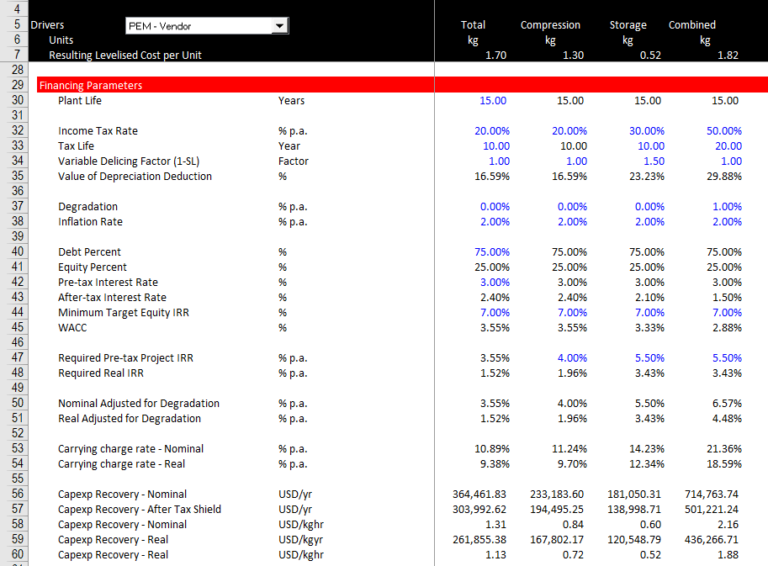The height and width of the screenshot is (566, 768).
Task: Click Compression Required Pre-tax Project IRR 4.00%
Action: [x=572, y=358]
